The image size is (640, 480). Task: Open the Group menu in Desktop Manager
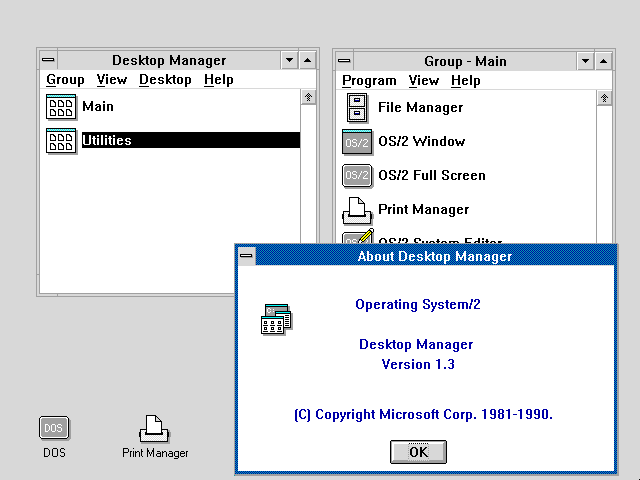(x=65, y=80)
